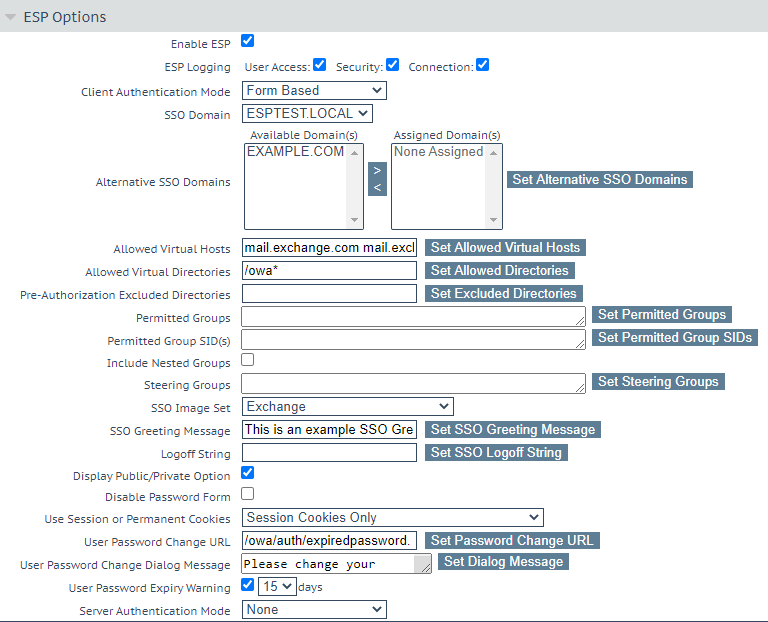Click Set Dialog Message button
This screenshot has width=768, height=622.
[503, 562]
